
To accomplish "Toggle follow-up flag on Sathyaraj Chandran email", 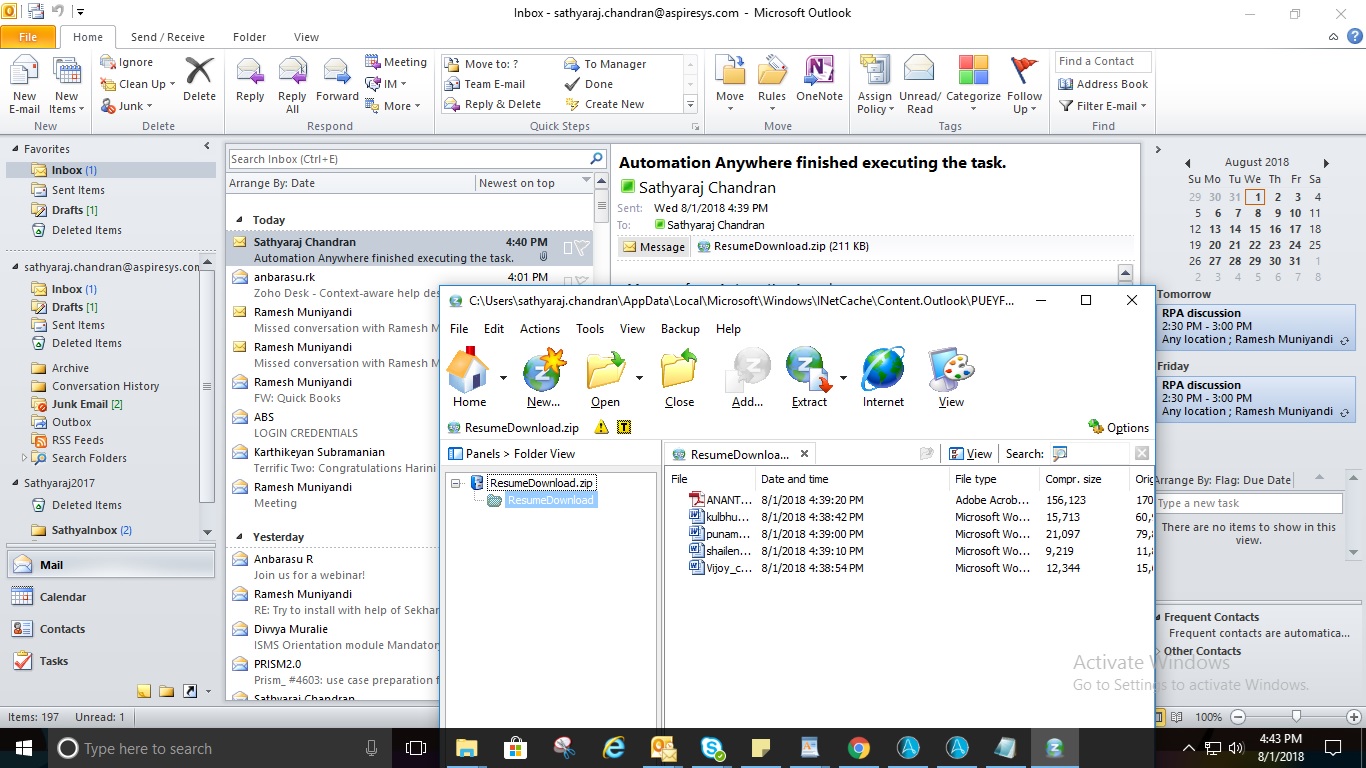I will click(582, 247).
